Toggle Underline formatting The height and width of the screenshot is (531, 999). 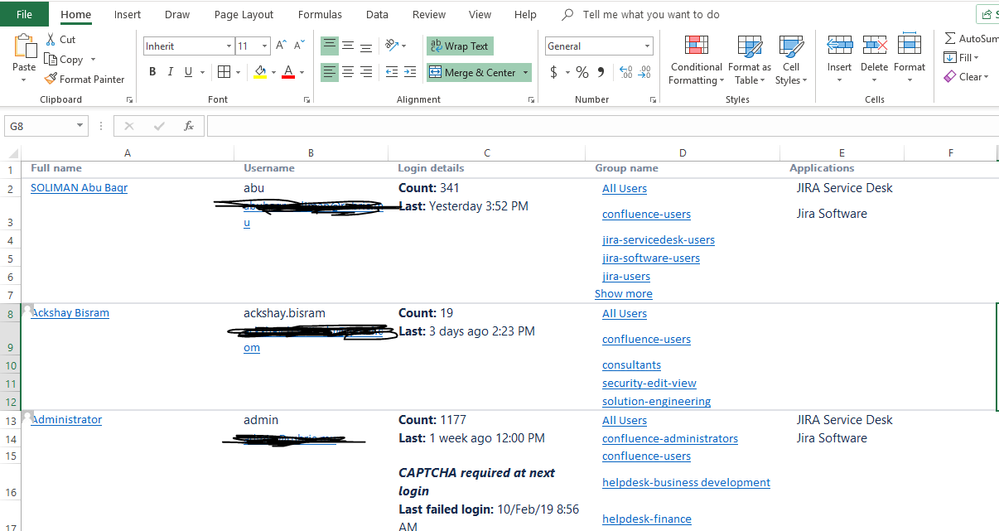tap(188, 72)
